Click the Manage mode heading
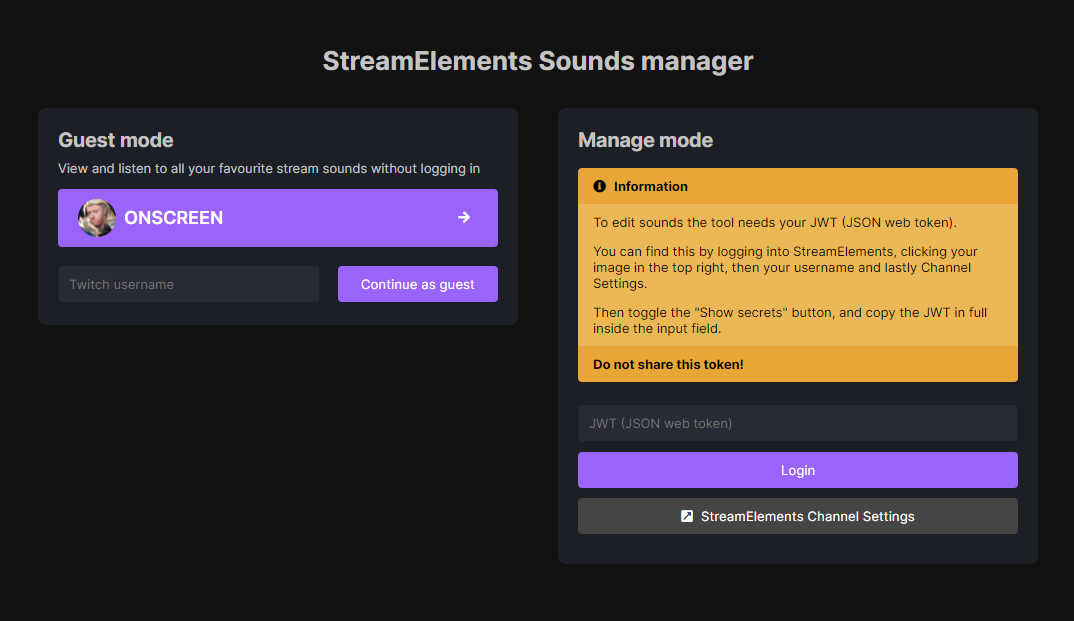Image resolution: width=1074 pixels, height=621 pixels. coord(645,140)
